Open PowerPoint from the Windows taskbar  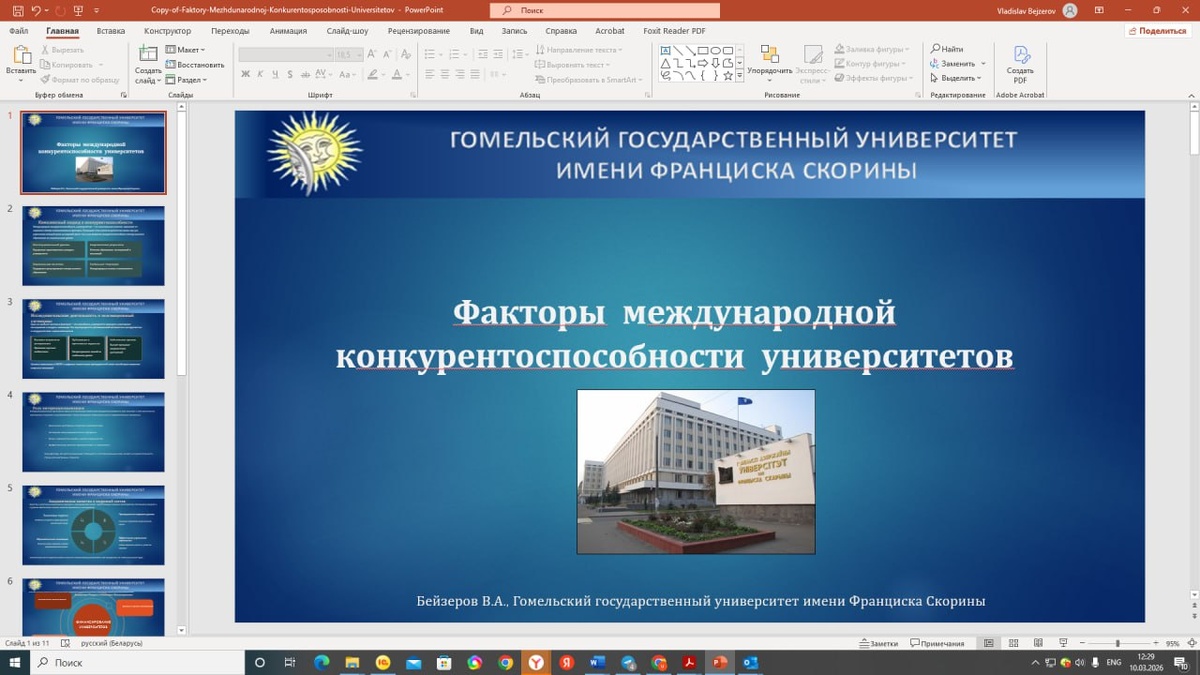[x=719, y=662]
